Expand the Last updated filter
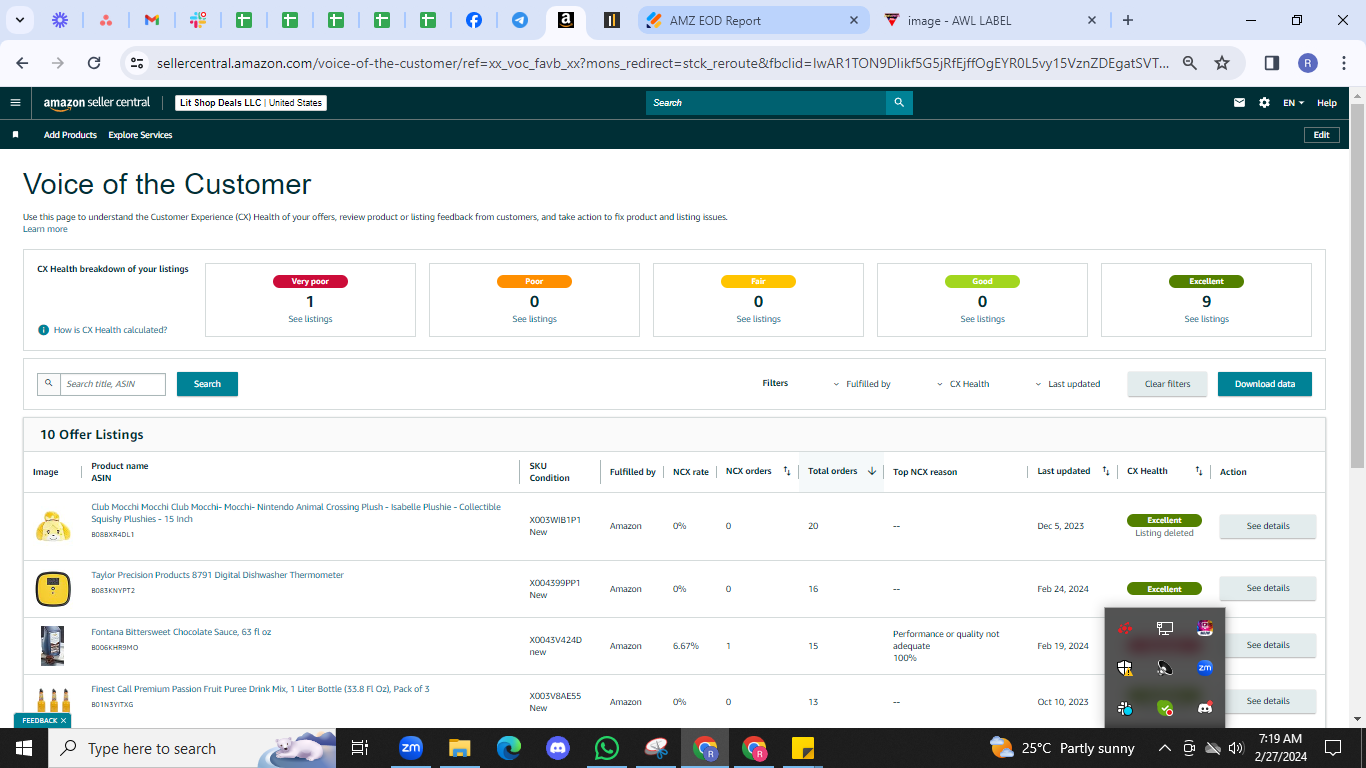 pyautogui.click(x=1067, y=384)
